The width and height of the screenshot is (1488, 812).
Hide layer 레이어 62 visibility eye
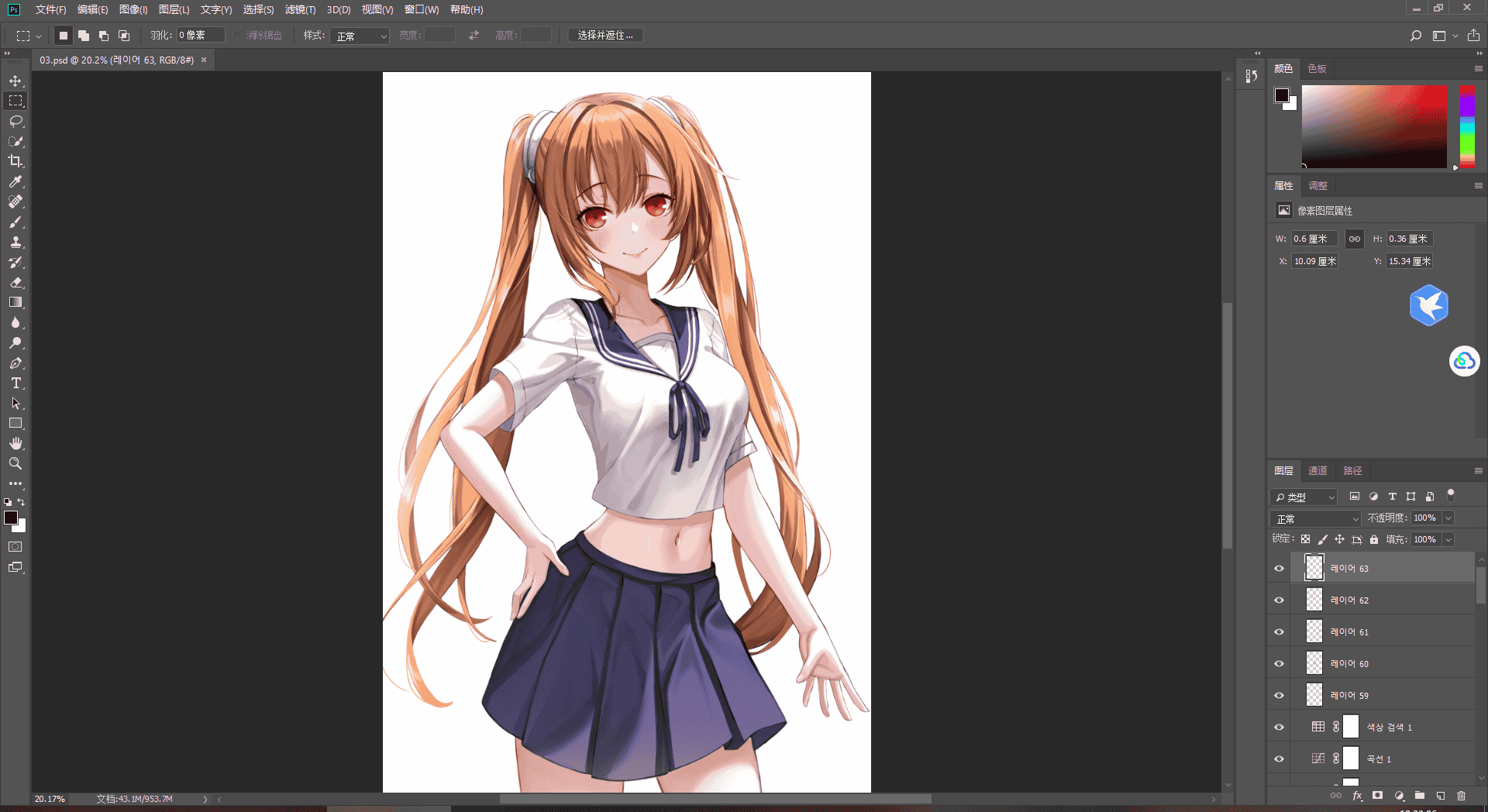(1280, 600)
